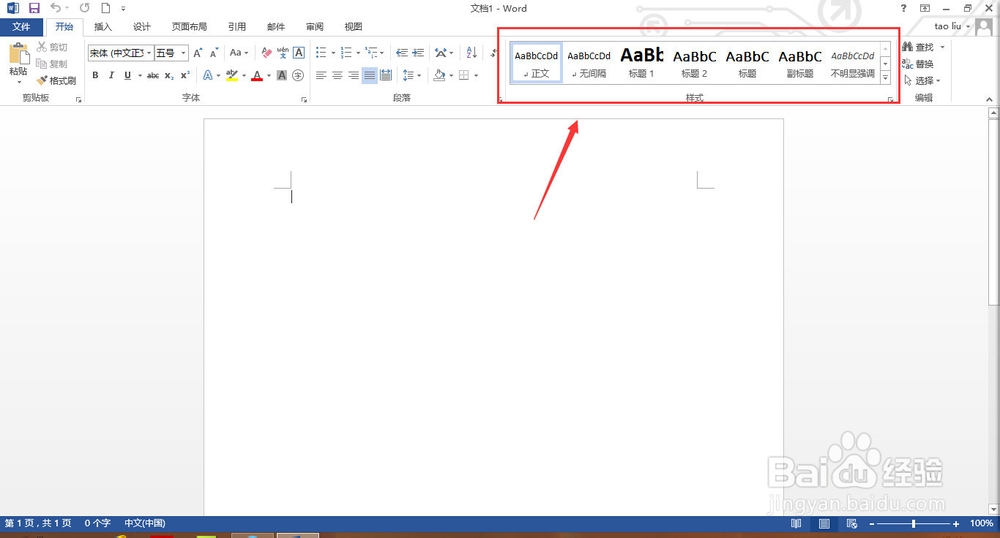The width and height of the screenshot is (1000, 538).
Task: Create new document from quick access toolbar
Action: pos(106,8)
